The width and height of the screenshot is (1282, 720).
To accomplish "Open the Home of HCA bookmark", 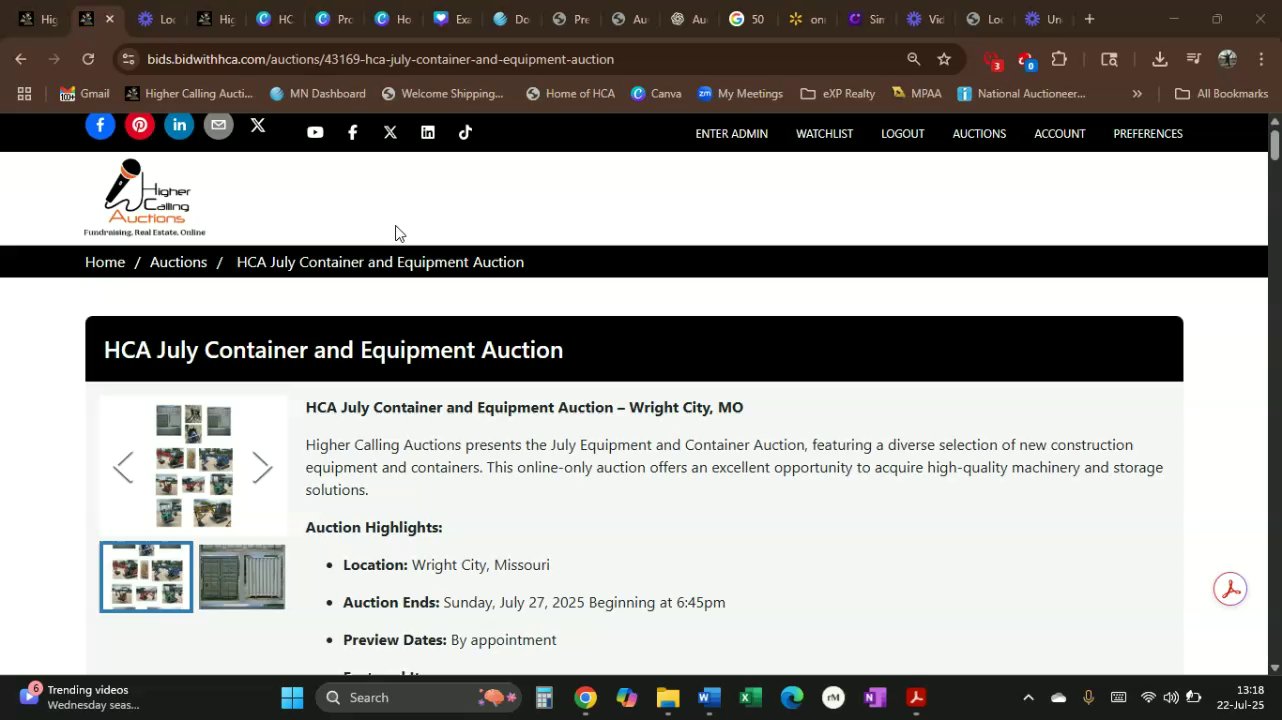I will 571,93.
